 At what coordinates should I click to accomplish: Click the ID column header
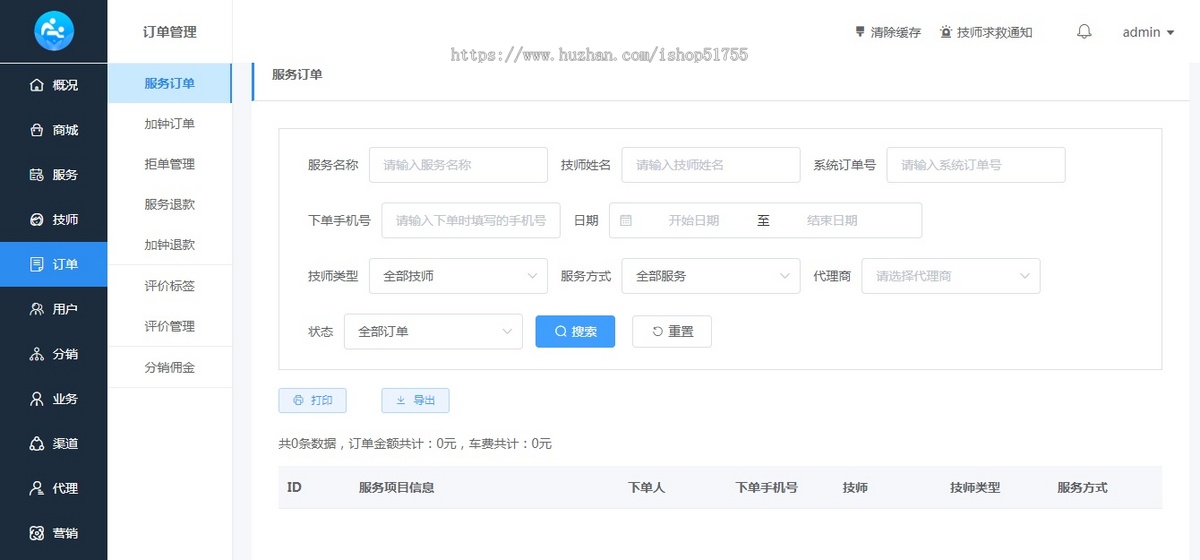pyautogui.click(x=294, y=487)
